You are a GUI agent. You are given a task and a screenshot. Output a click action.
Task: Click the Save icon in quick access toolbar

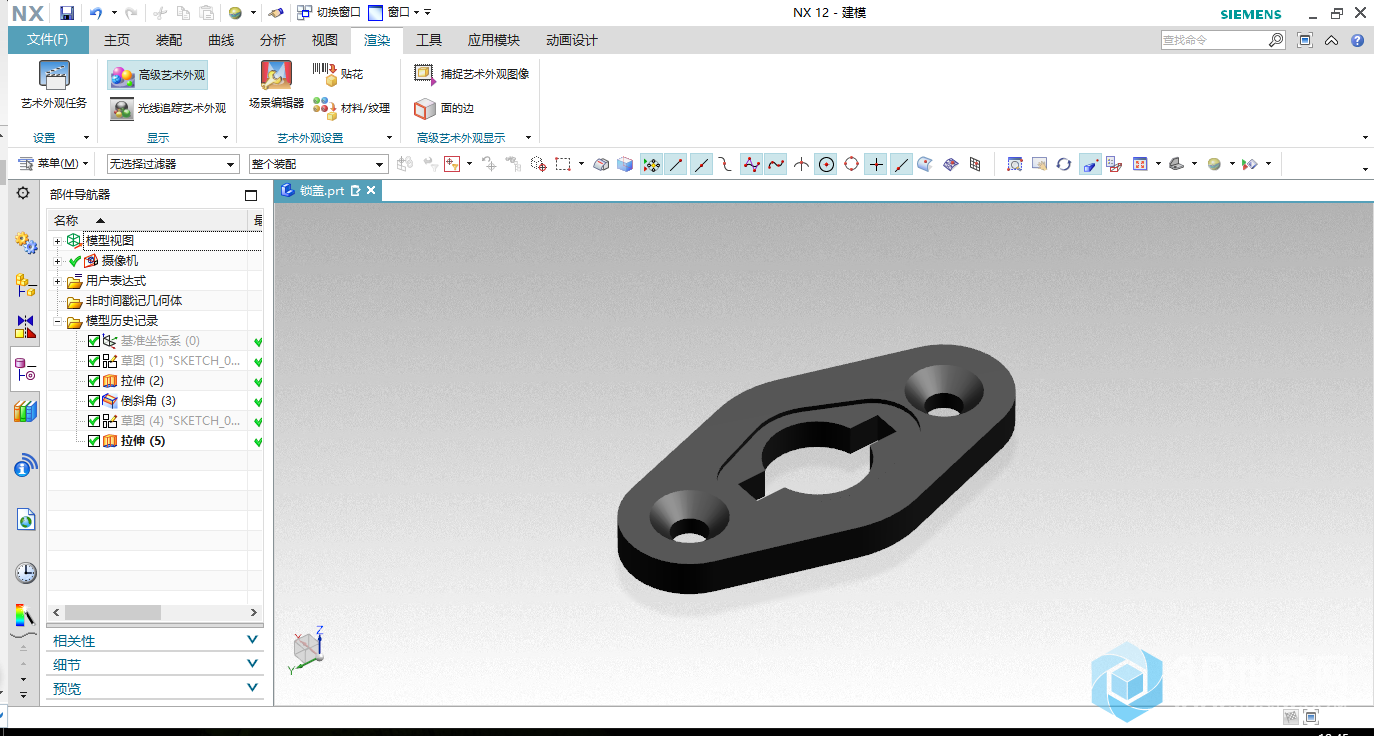67,13
